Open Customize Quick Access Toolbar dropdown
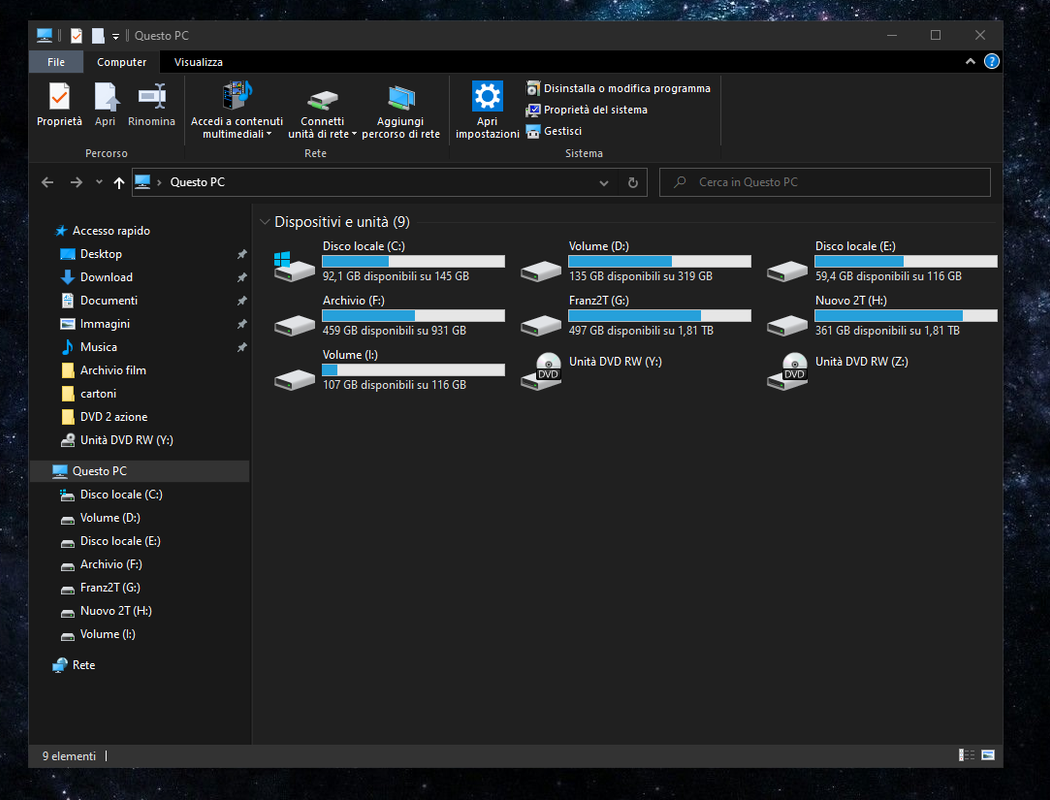Screen dimensions: 1050x800 tap(115, 36)
